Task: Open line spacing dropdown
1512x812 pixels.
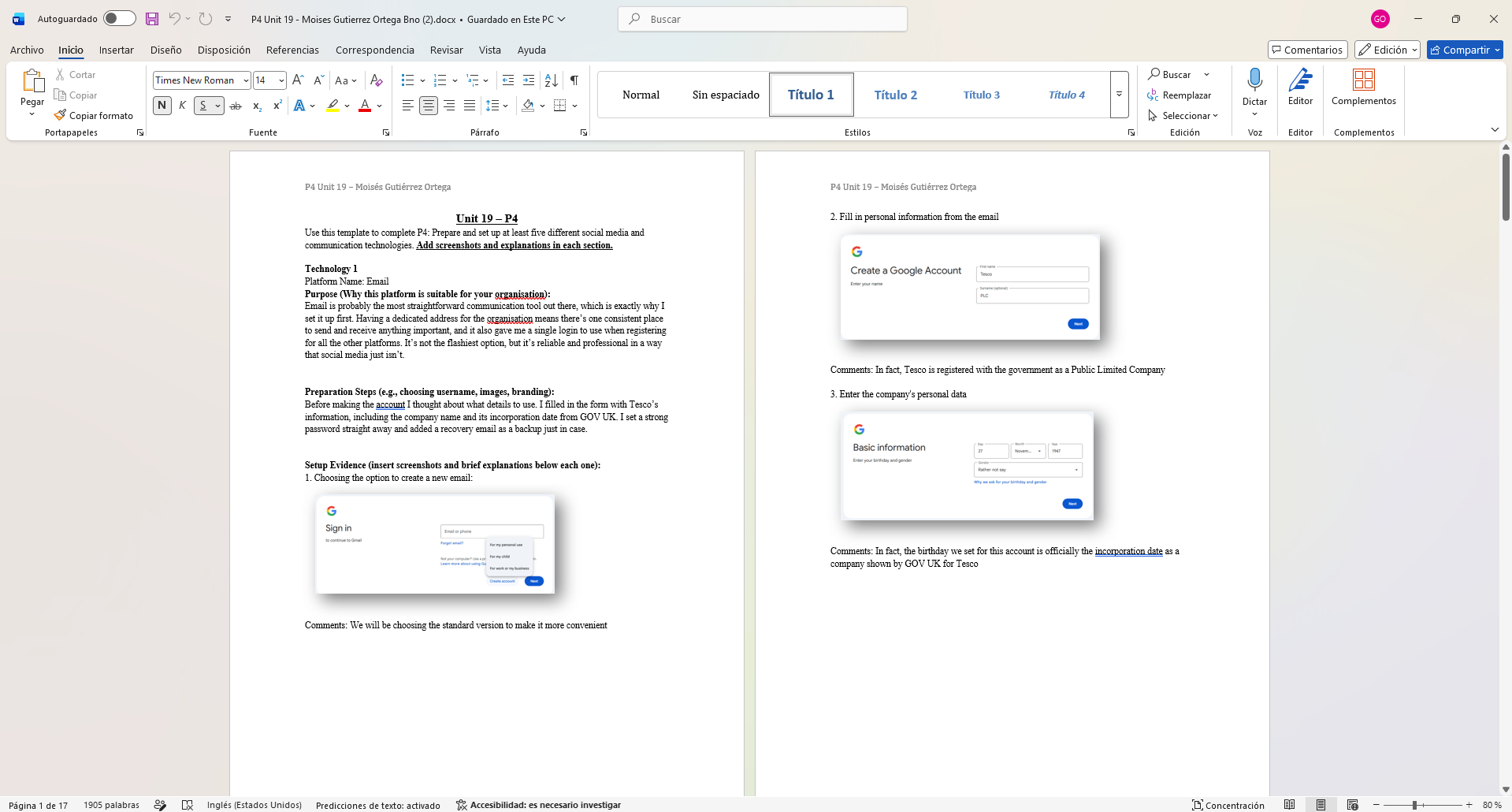Action: point(505,106)
